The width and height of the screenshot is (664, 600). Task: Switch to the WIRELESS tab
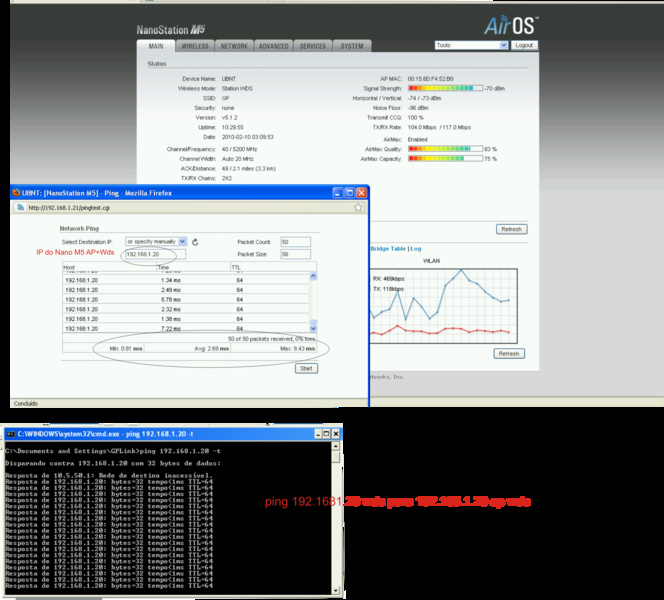pyautogui.click(x=195, y=46)
